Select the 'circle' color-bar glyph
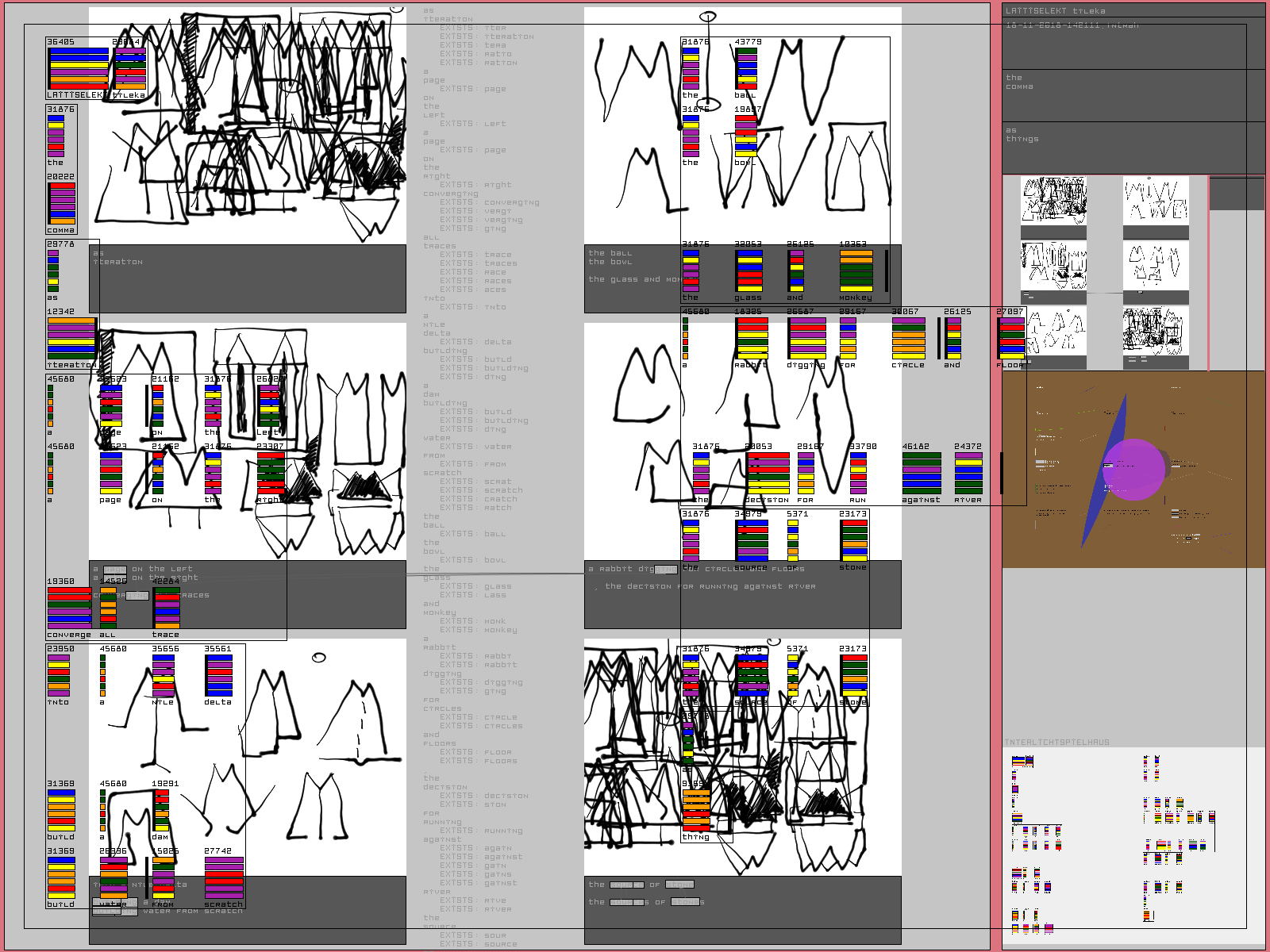Image resolution: width=1270 pixels, height=952 pixels. (908, 339)
